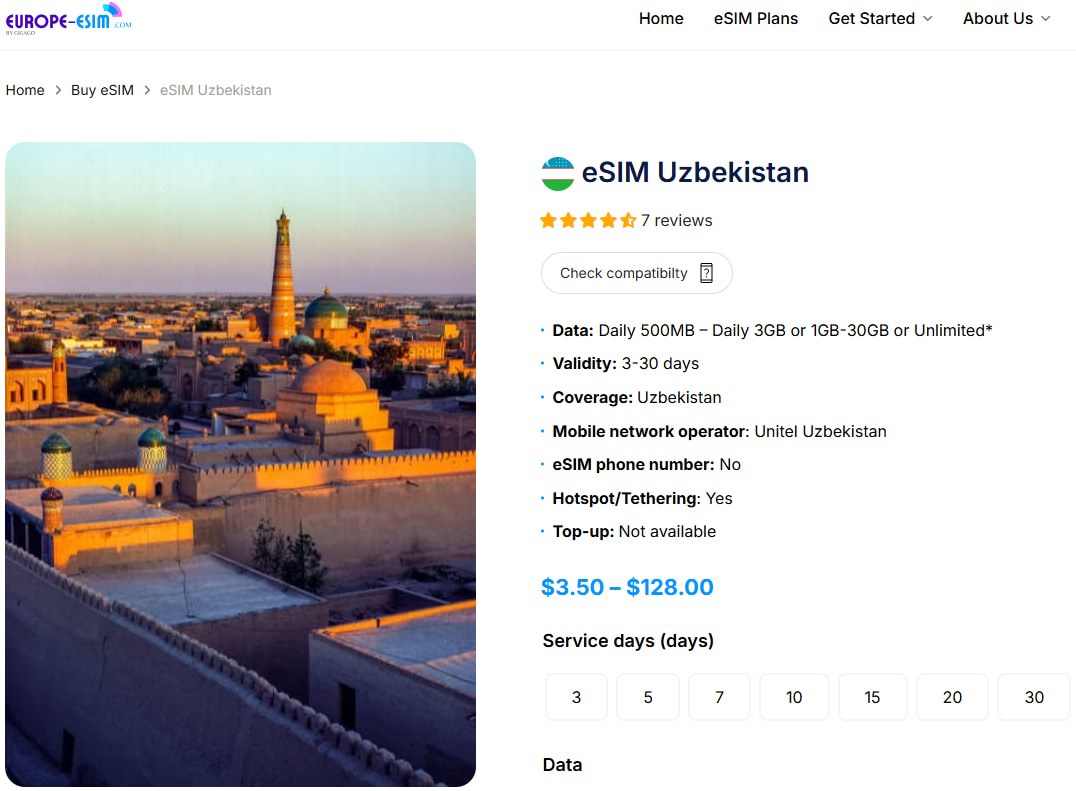The image size is (1076, 791).
Task: Select the 30-day service option
Action: click(1033, 697)
